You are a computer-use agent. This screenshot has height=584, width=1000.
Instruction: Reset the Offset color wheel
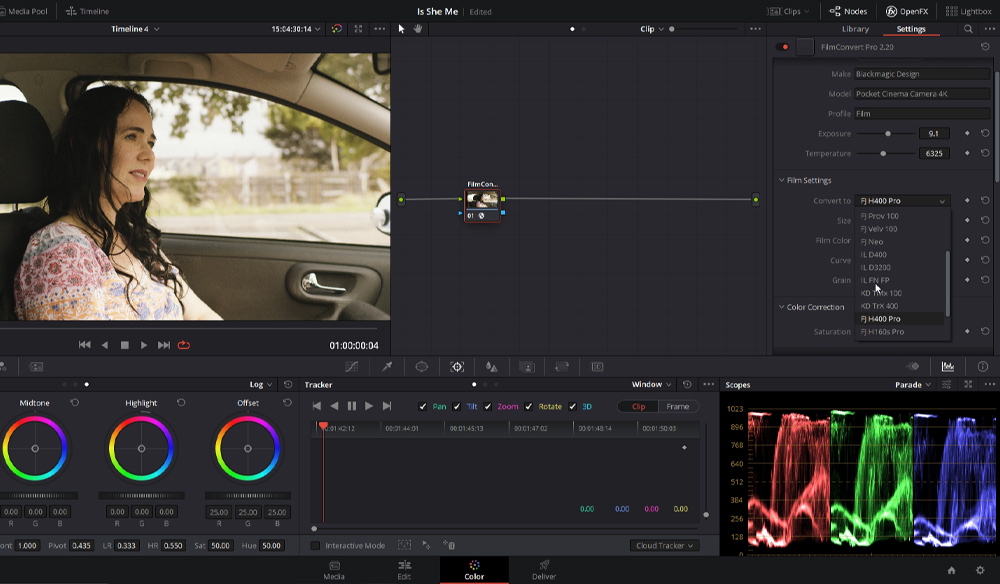click(x=288, y=403)
